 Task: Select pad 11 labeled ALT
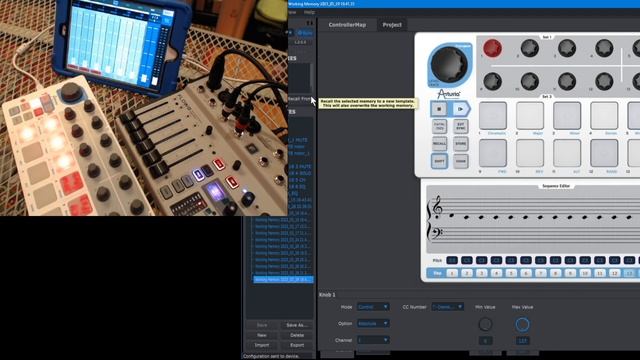pyautogui.click(x=567, y=153)
